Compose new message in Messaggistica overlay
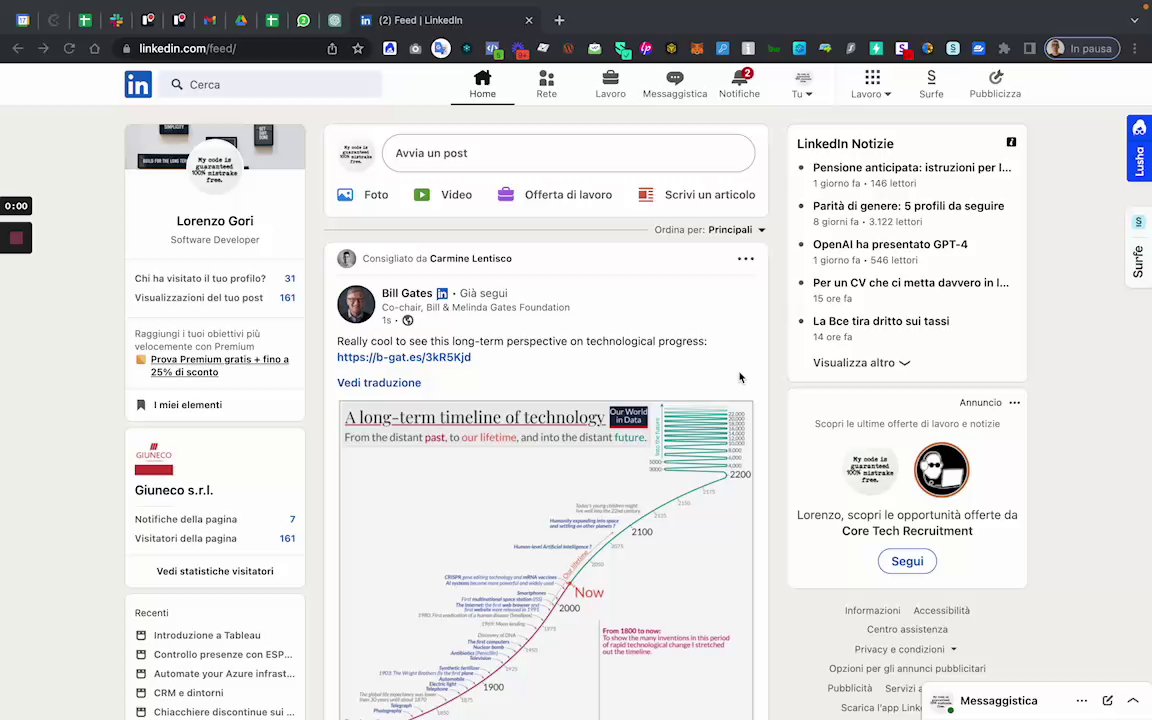This screenshot has width=1152, height=720. (x=1107, y=701)
